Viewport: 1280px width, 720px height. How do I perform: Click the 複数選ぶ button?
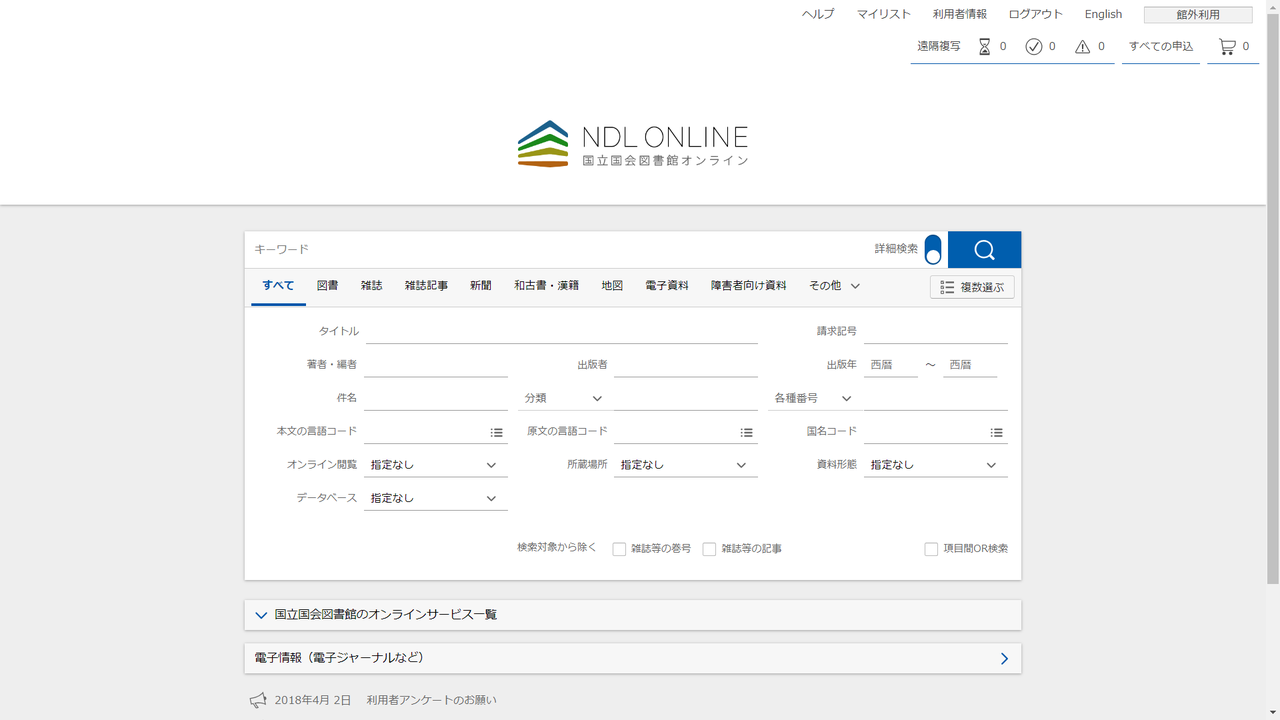pos(972,287)
